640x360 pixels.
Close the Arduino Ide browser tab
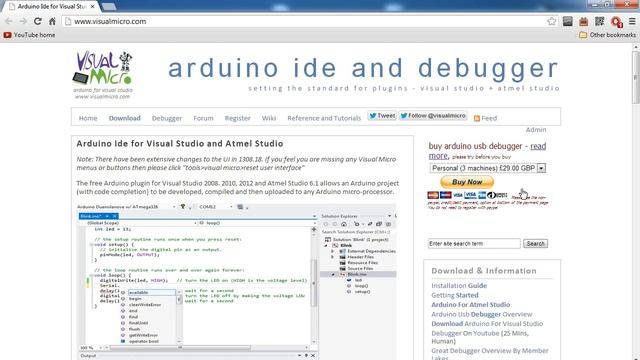pos(93,7)
